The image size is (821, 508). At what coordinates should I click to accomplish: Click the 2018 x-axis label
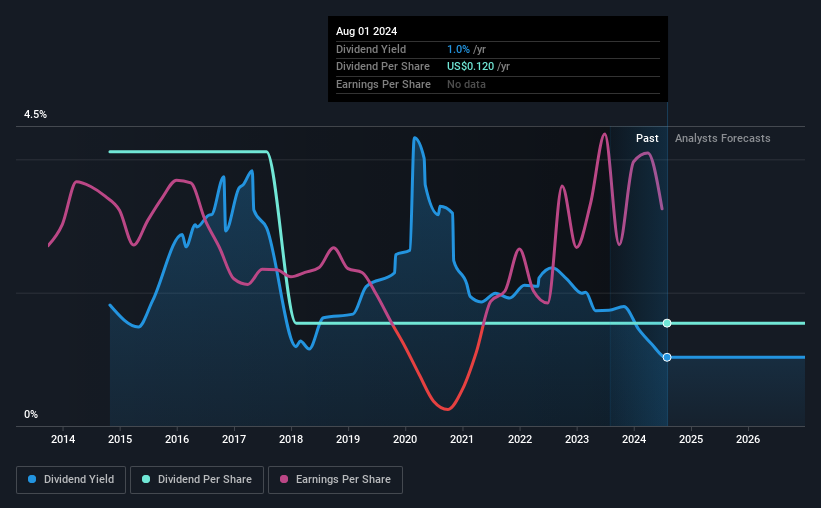(x=291, y=439)
